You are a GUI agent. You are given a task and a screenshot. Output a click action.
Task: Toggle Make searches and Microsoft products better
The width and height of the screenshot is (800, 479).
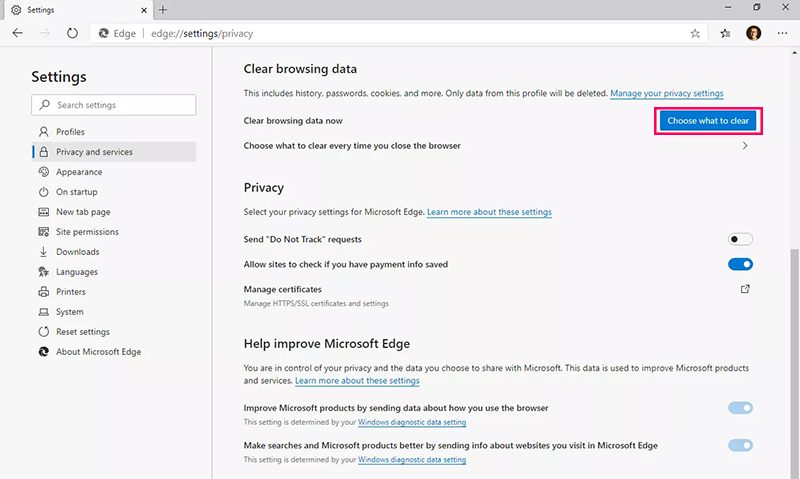click(740, 445)
